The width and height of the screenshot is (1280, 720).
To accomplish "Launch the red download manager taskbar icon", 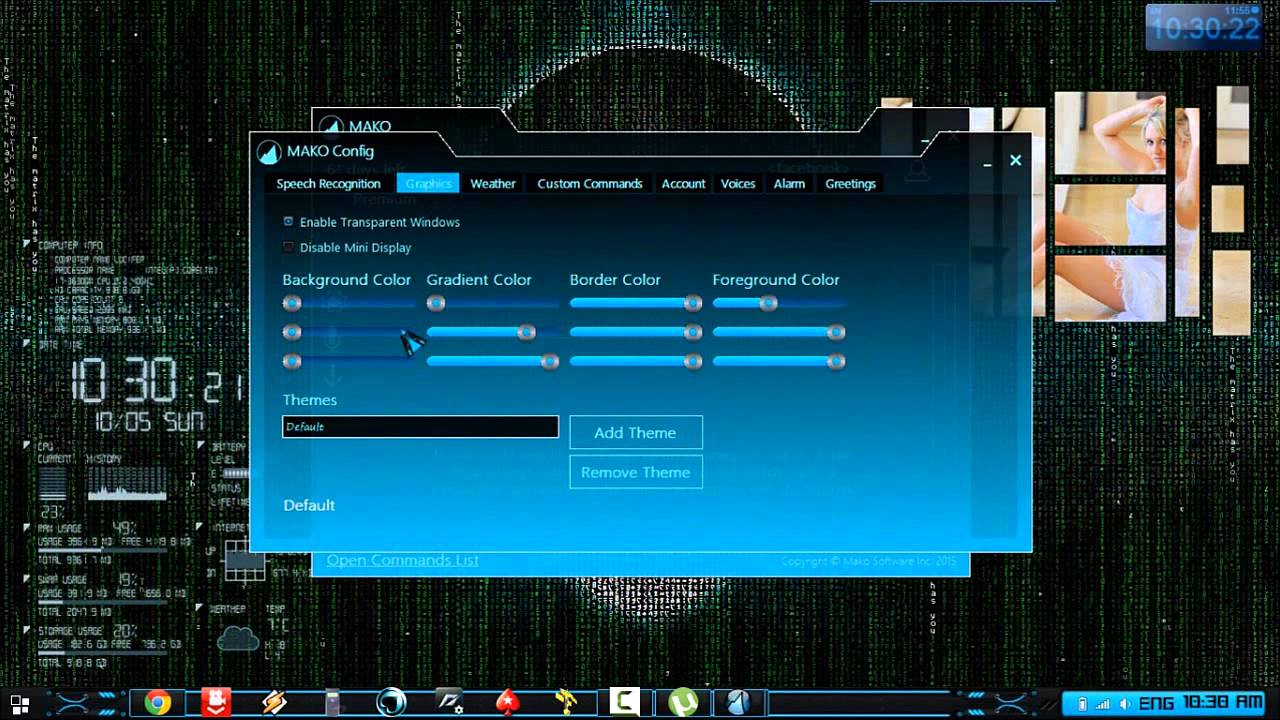I will [x=215, y=703].
